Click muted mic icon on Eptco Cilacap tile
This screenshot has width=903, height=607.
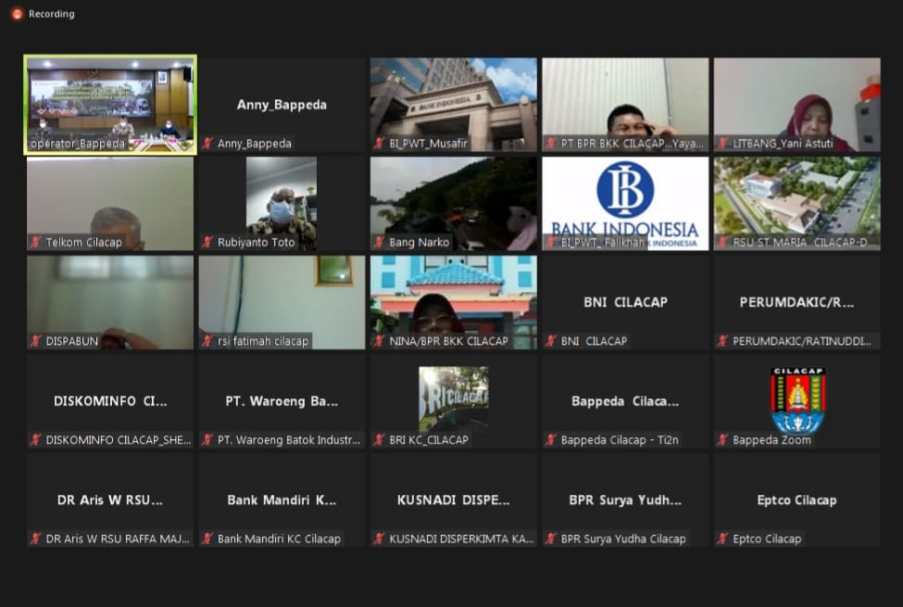click(723, 539)
